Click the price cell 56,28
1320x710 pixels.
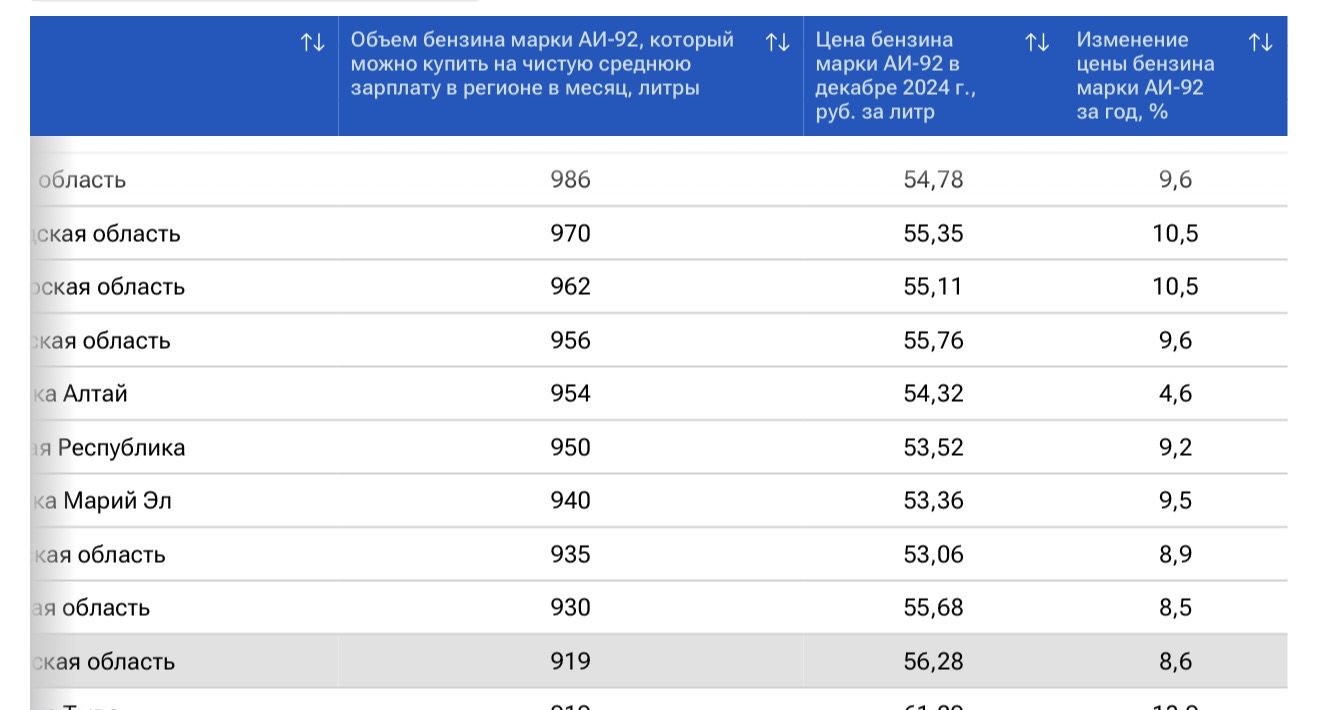tap(933, 661)
